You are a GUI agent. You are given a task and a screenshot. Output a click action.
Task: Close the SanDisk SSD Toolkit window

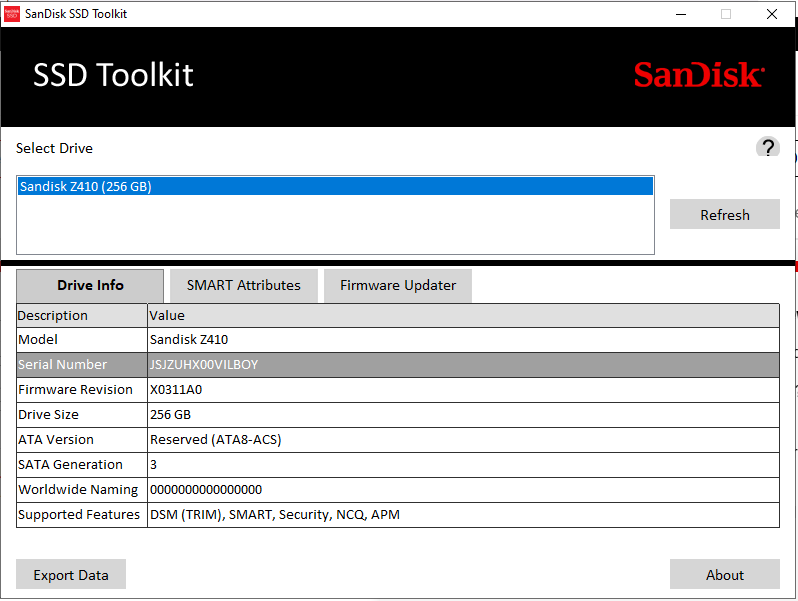(772, 14)
